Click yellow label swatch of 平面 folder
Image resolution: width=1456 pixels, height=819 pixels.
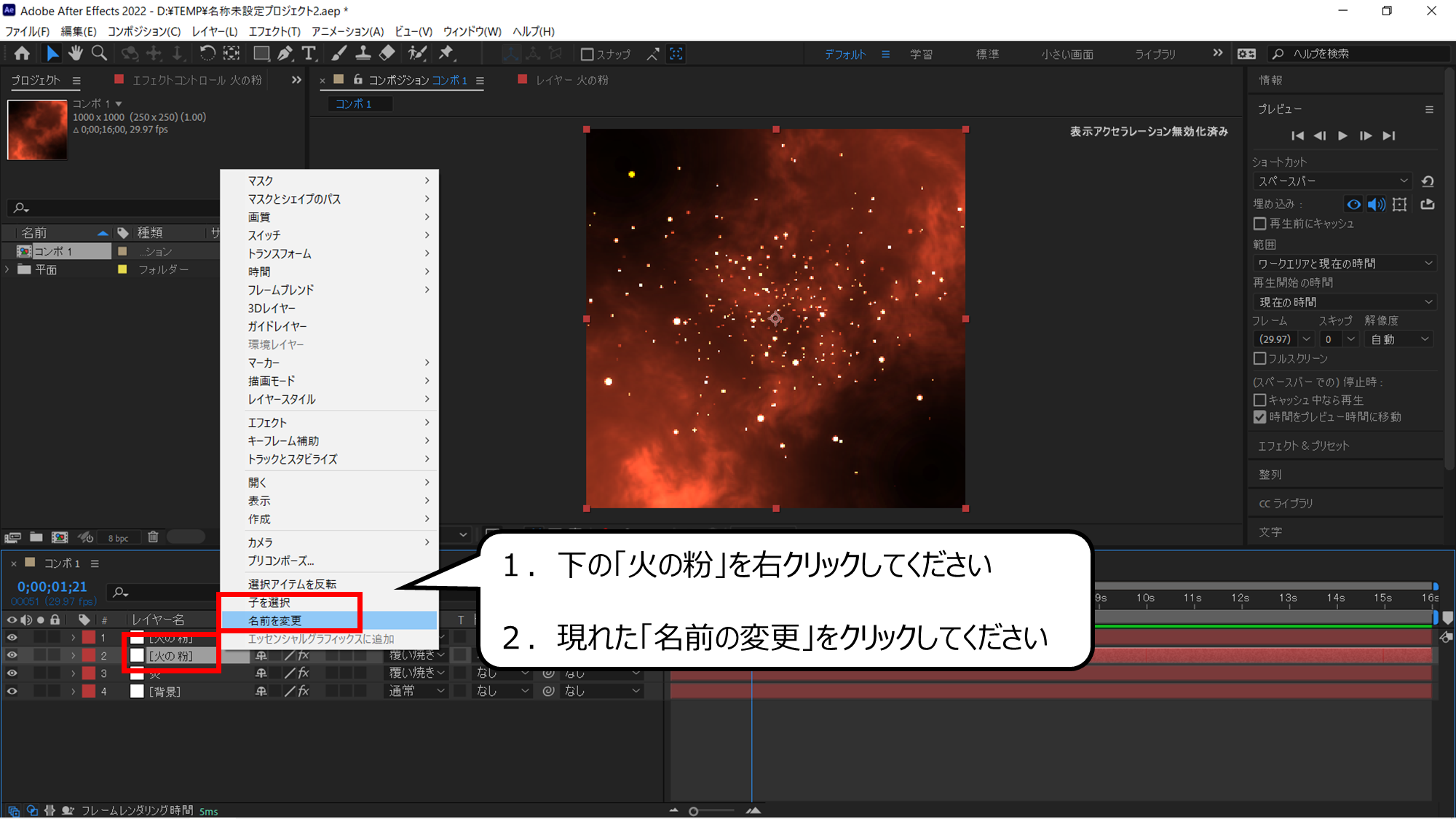click(122, 269)
